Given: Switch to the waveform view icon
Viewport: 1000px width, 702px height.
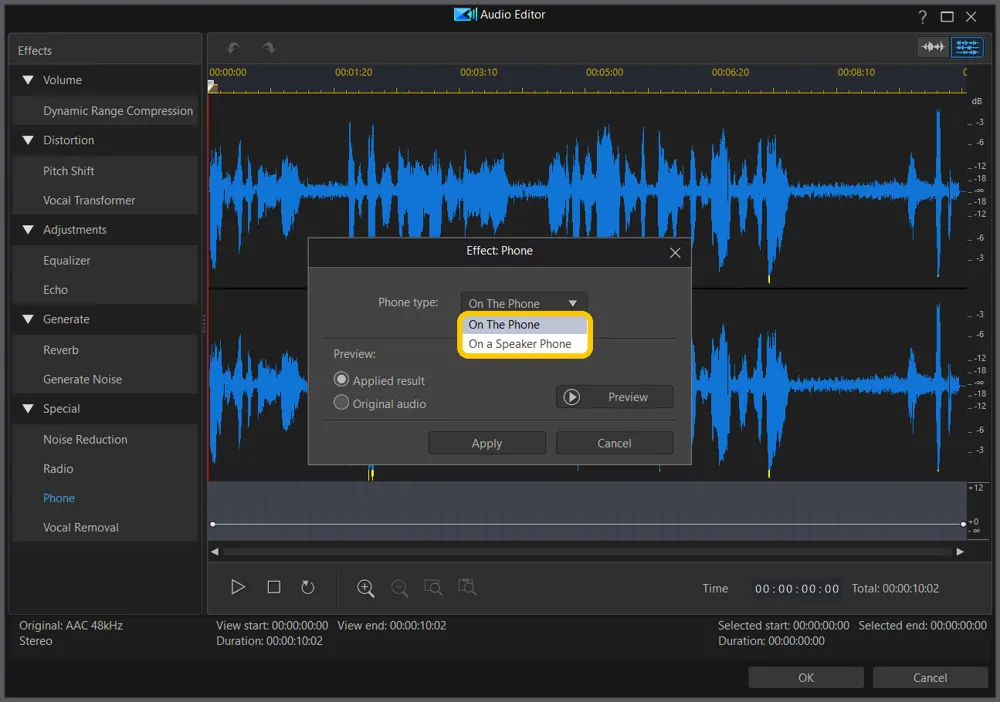Looking at the screenshot, I should click(x=932, y=47).
